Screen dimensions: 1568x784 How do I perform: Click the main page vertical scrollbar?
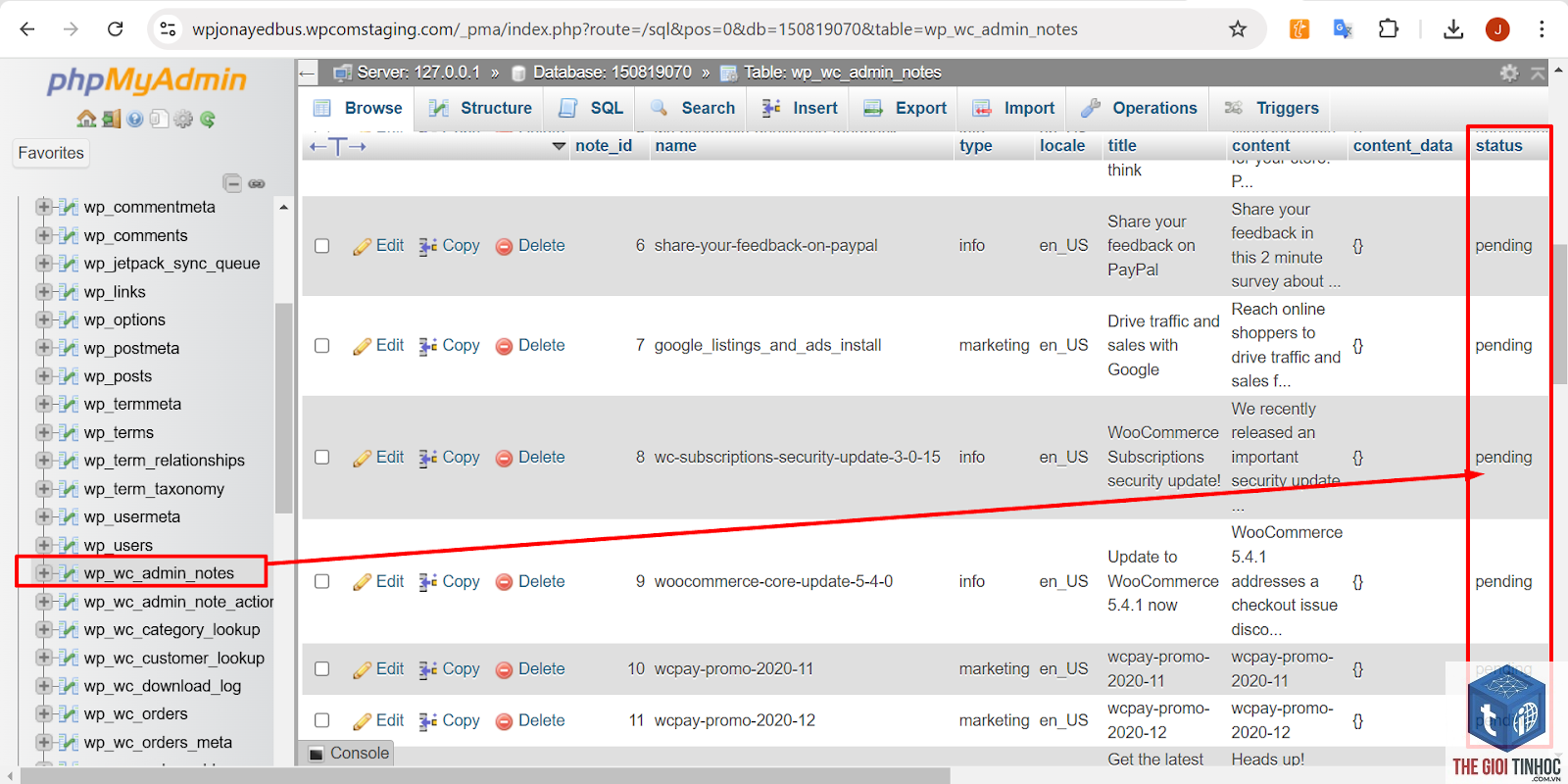(x=1559, y=314)
